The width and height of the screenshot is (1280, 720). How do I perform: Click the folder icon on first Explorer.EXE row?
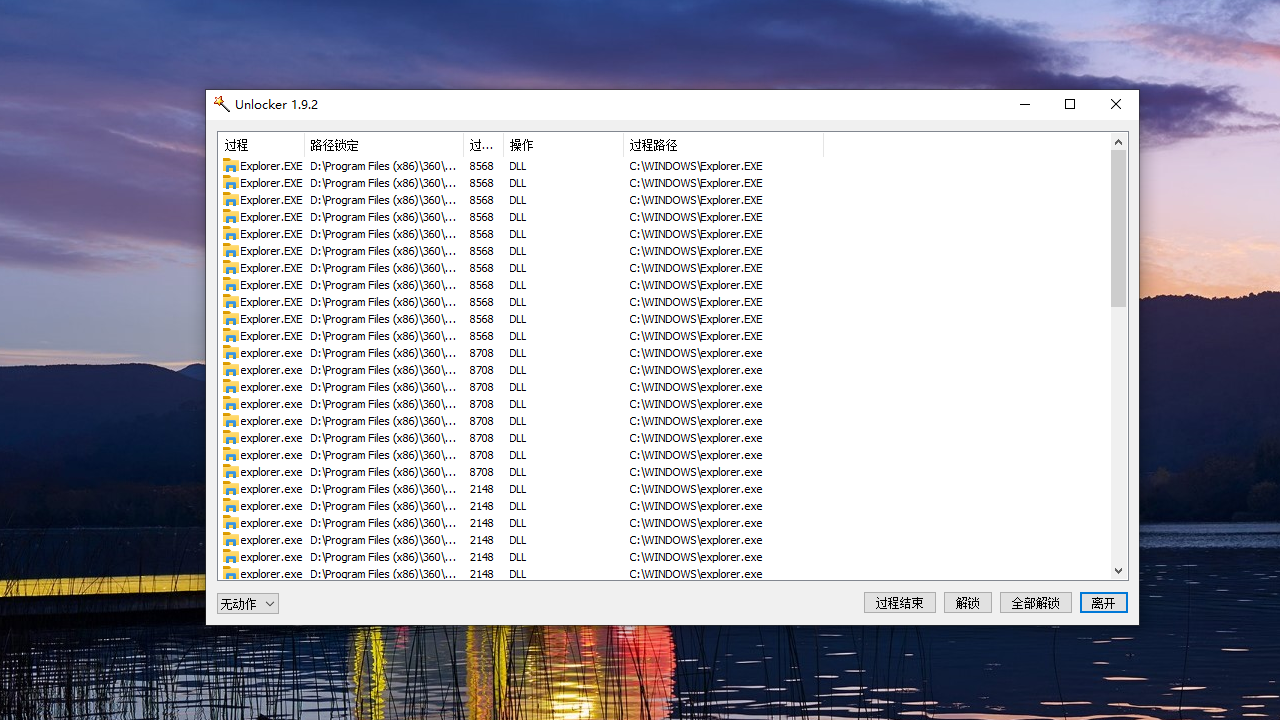(x=229, y=166)
